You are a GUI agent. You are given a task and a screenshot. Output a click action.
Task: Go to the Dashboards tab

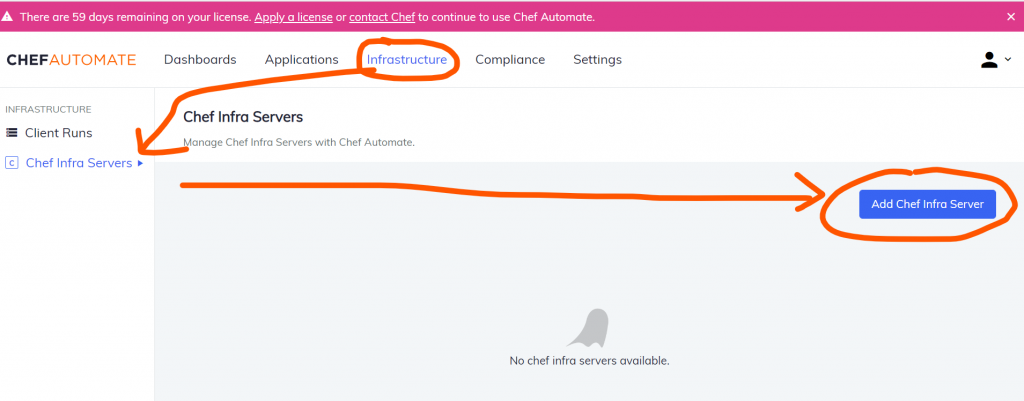200,60
